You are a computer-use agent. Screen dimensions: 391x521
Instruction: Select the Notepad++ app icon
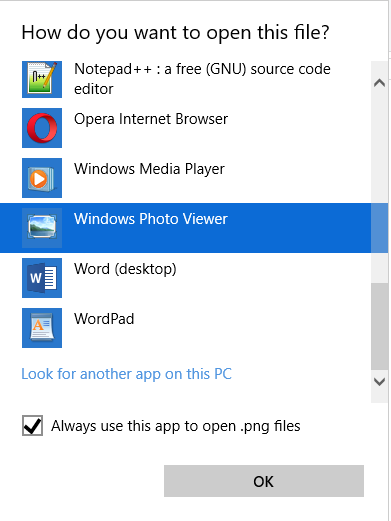pyautogui.click(x=42, y=79)
